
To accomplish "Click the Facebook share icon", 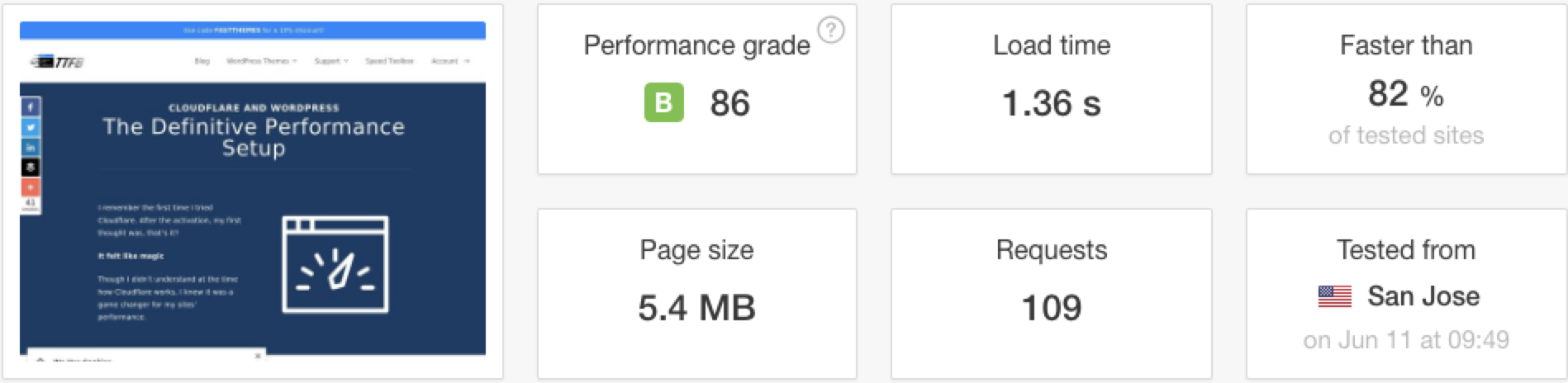I will pos(31,107).
